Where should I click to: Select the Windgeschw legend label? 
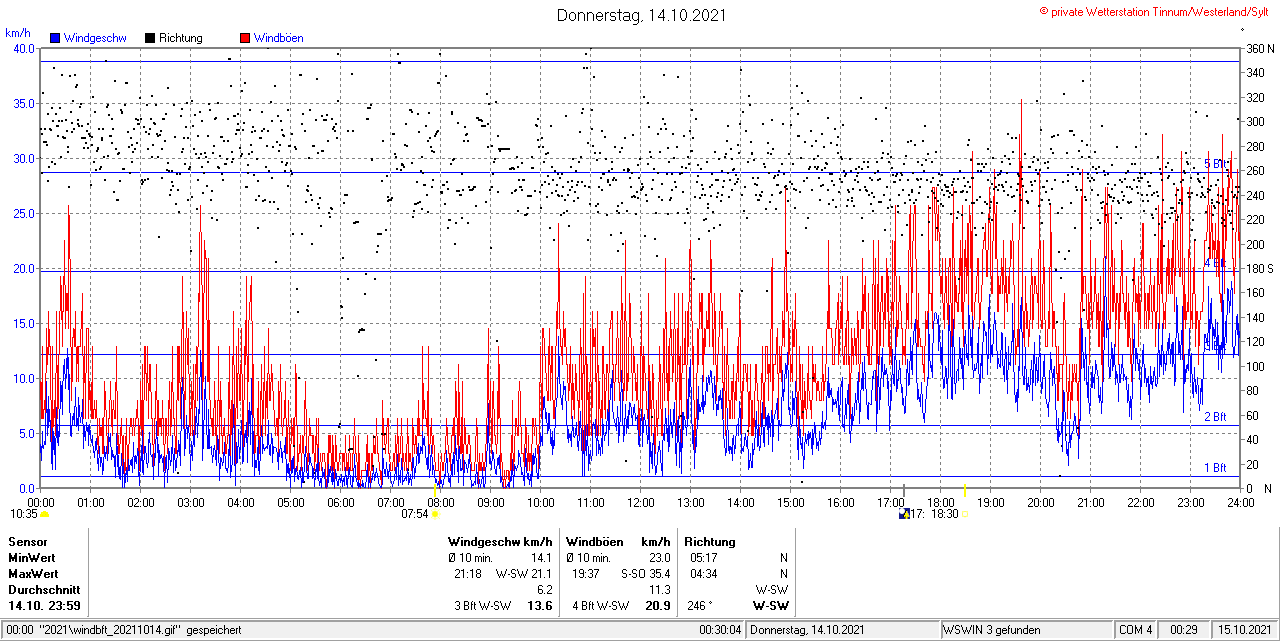[95, 38]
